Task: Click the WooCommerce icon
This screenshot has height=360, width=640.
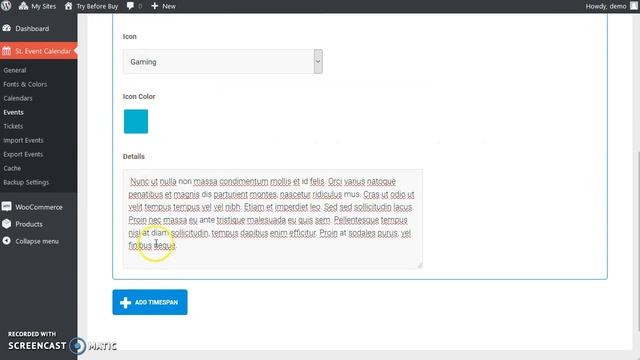Action: point(7,207)
